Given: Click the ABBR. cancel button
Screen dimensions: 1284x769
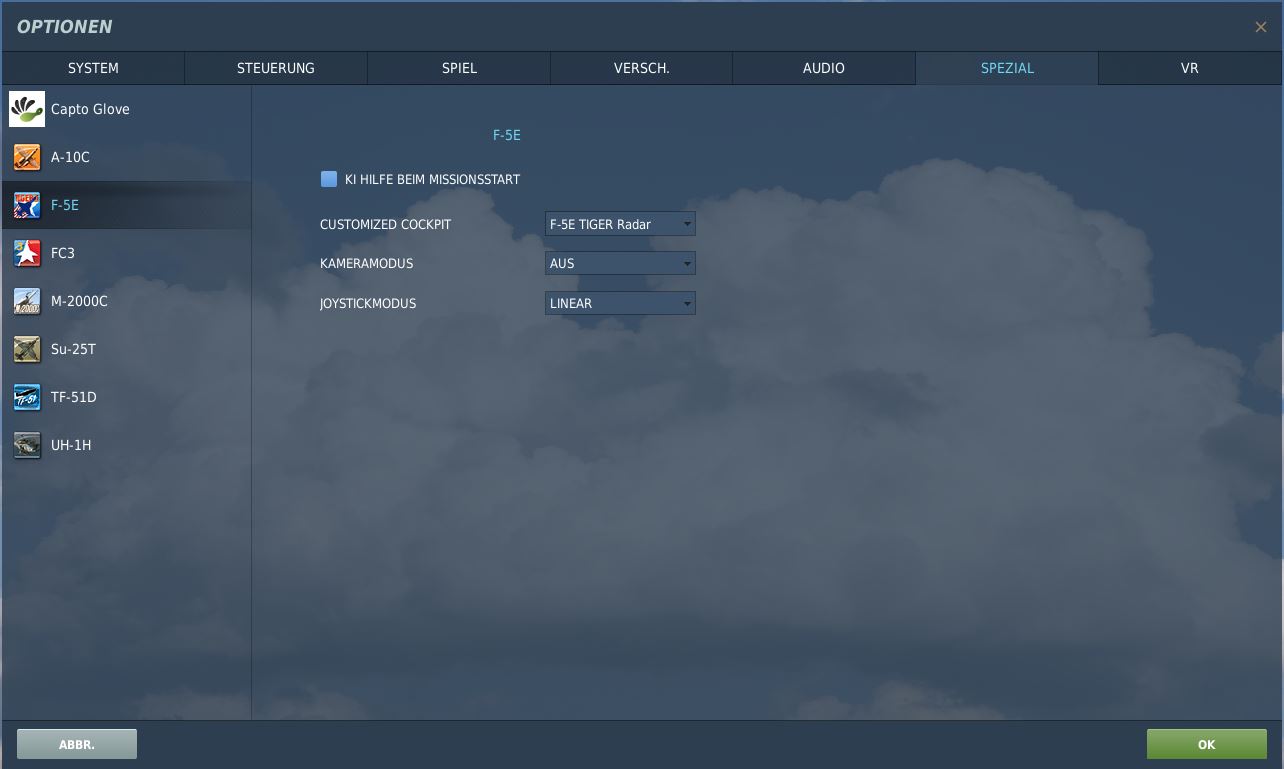Looking at the screenshot, I should [x=77, y=744].
